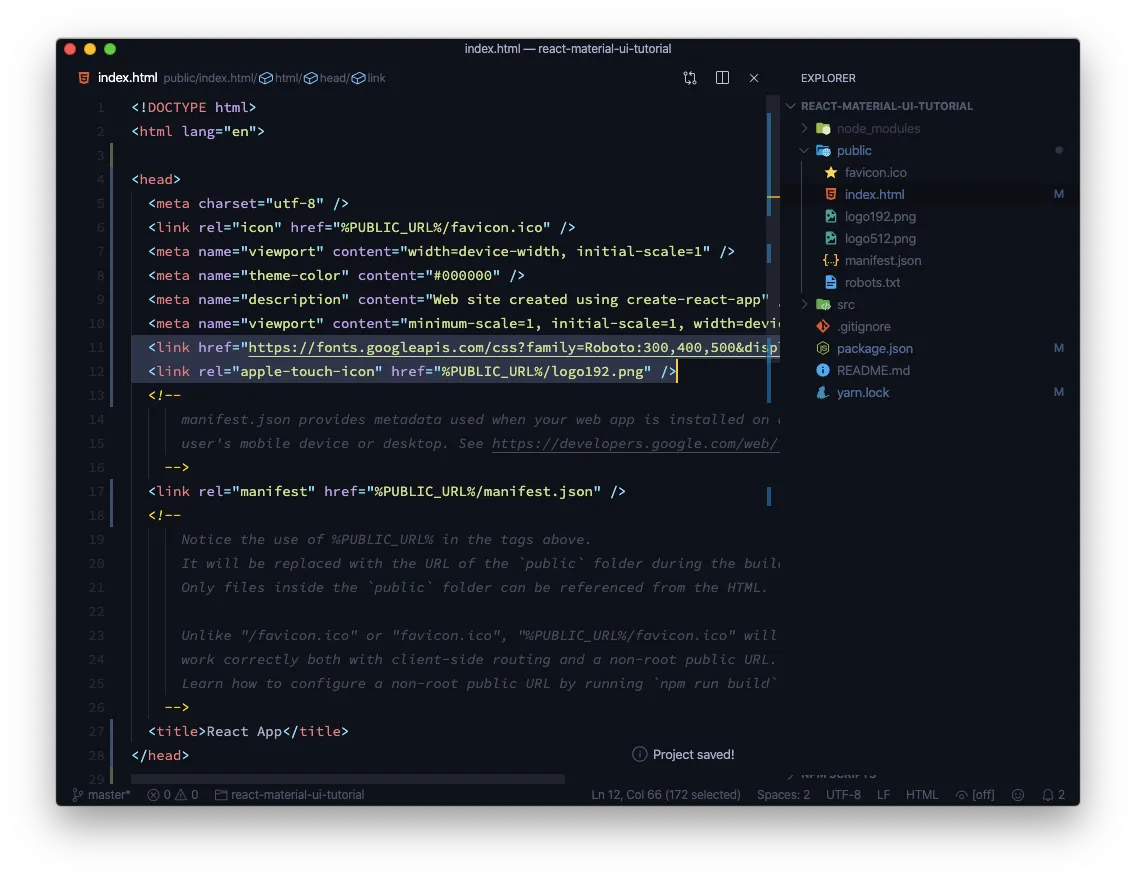Open logo192.png from the explorer
Image resolution: width=1136 pixels, height=880 pixels.
point(880,217)
